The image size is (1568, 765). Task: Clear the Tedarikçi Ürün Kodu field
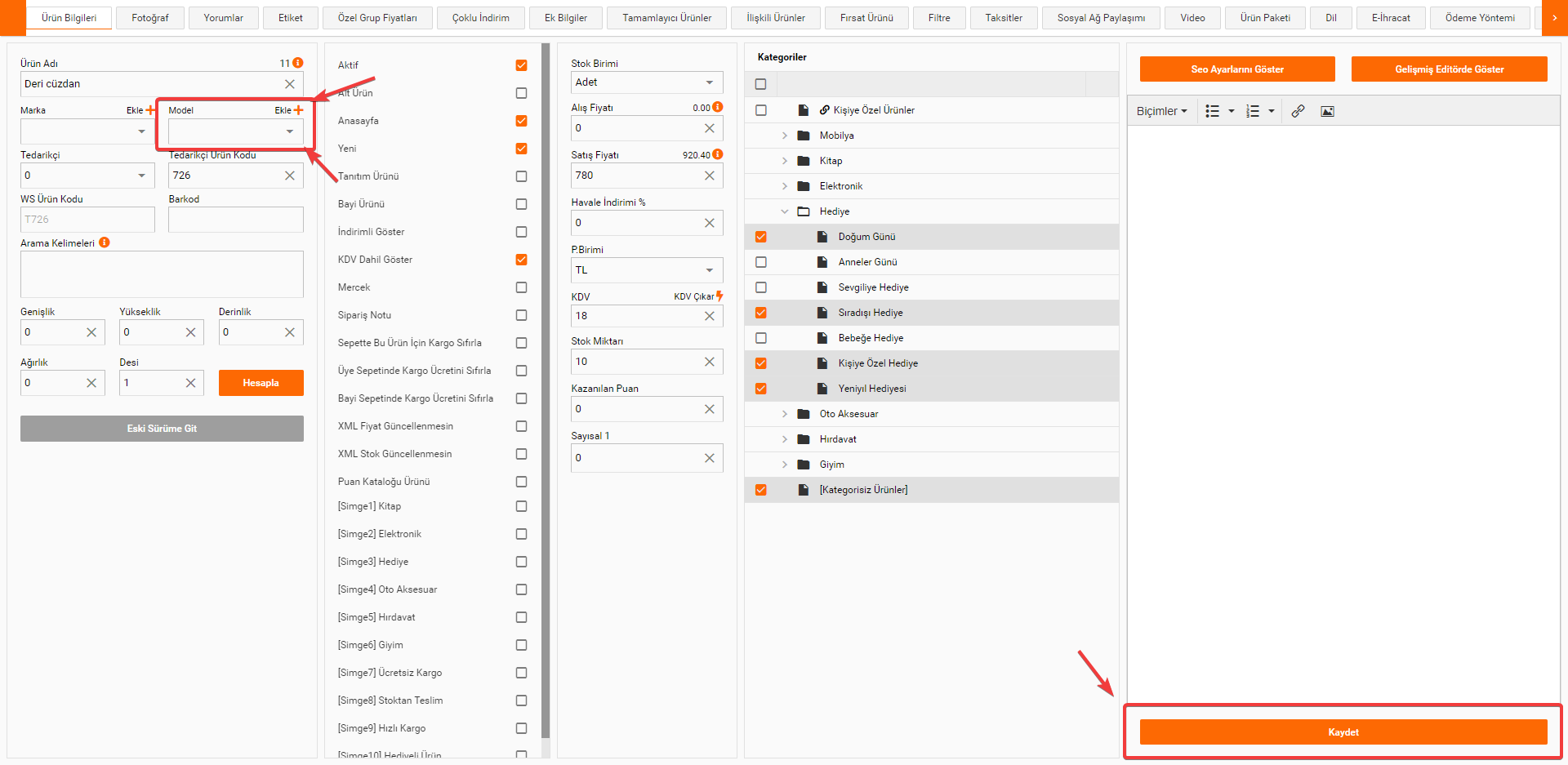click(x=290, y=176)
